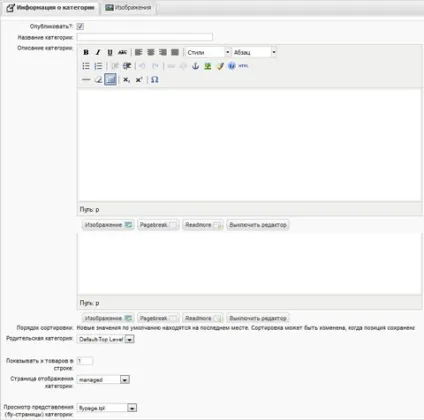
Task: Apply subscript formatting
Action: [126, 80]
